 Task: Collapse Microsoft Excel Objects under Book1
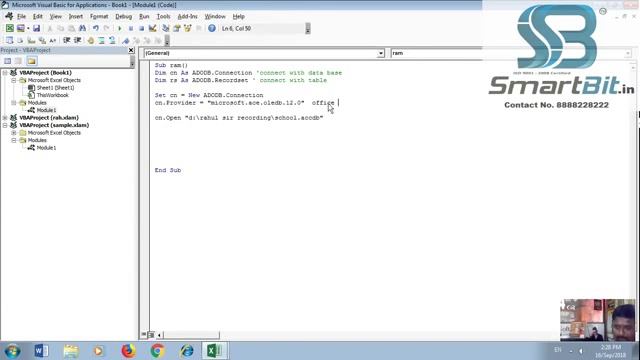[14, 80]
